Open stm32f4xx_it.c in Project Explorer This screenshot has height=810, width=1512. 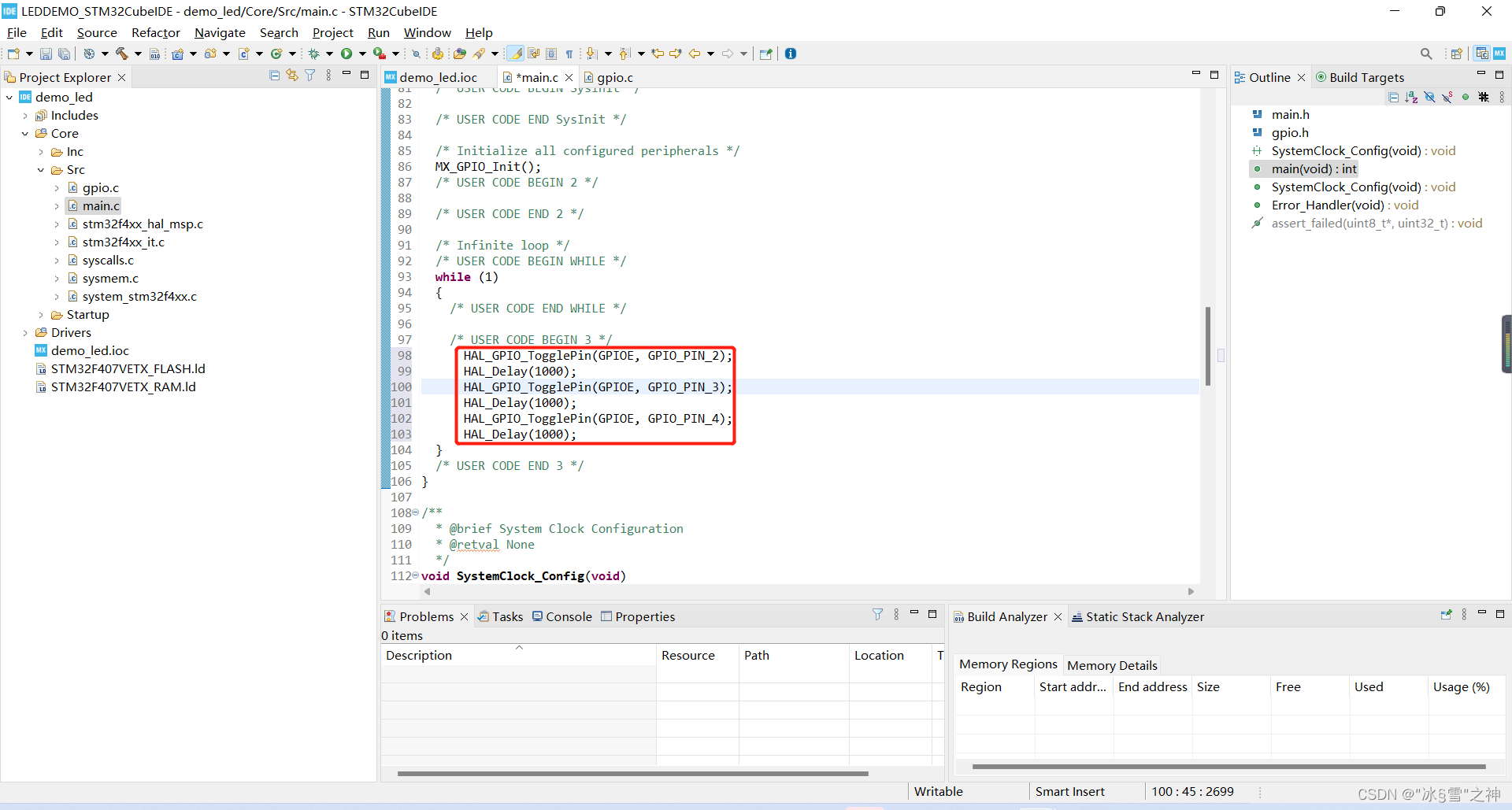(x=124, y=242)
